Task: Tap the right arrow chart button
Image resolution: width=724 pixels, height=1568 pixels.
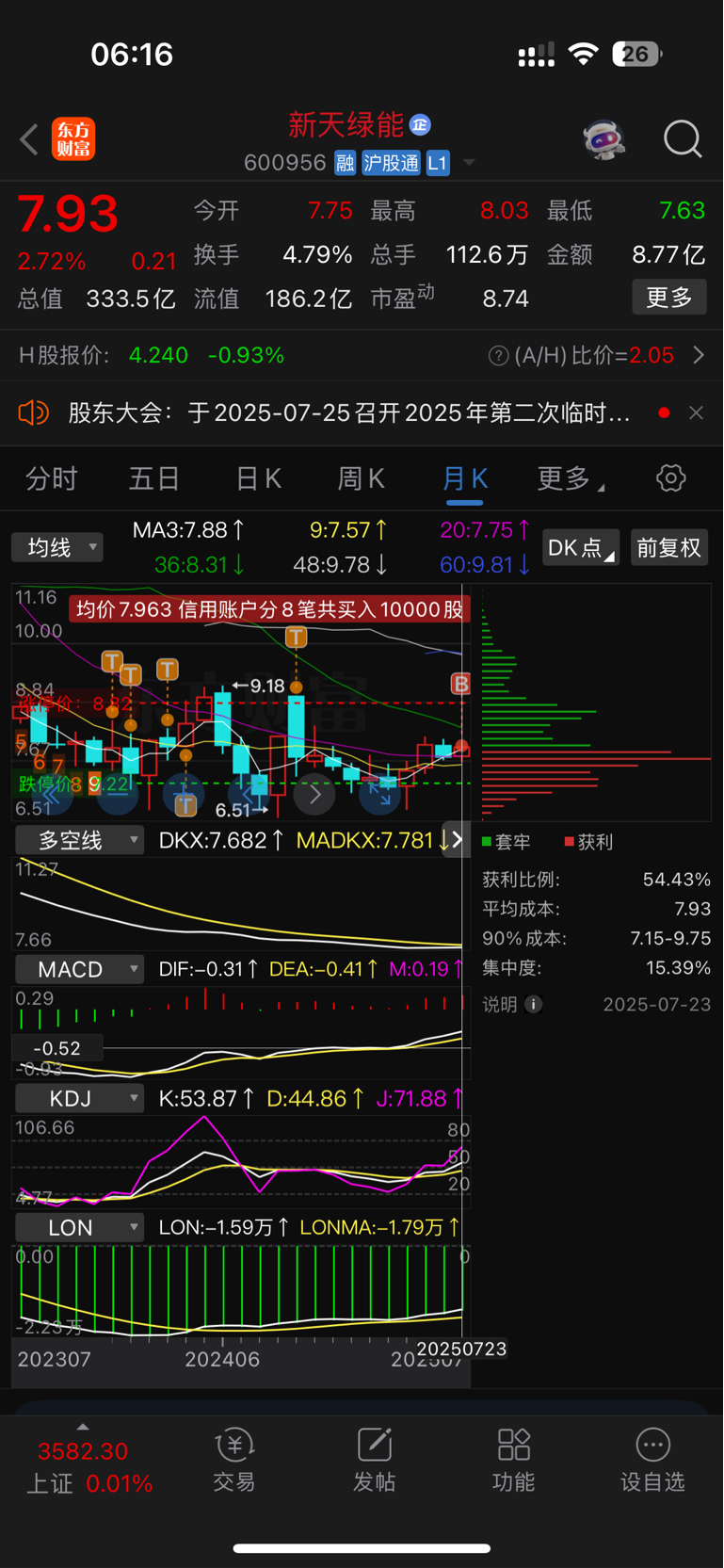Action: coord(315,796)
